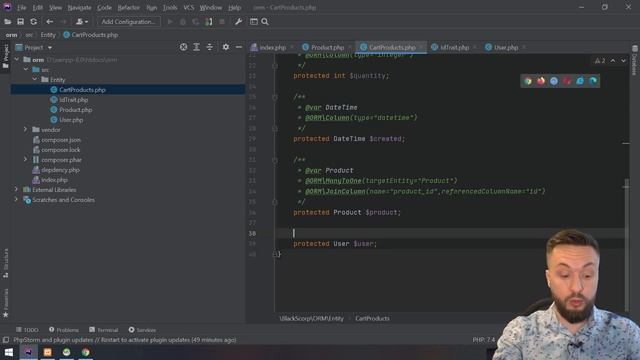Expand External Libraries node
Viewport: 640px width, 360px height.
click(x=16, y=189)
